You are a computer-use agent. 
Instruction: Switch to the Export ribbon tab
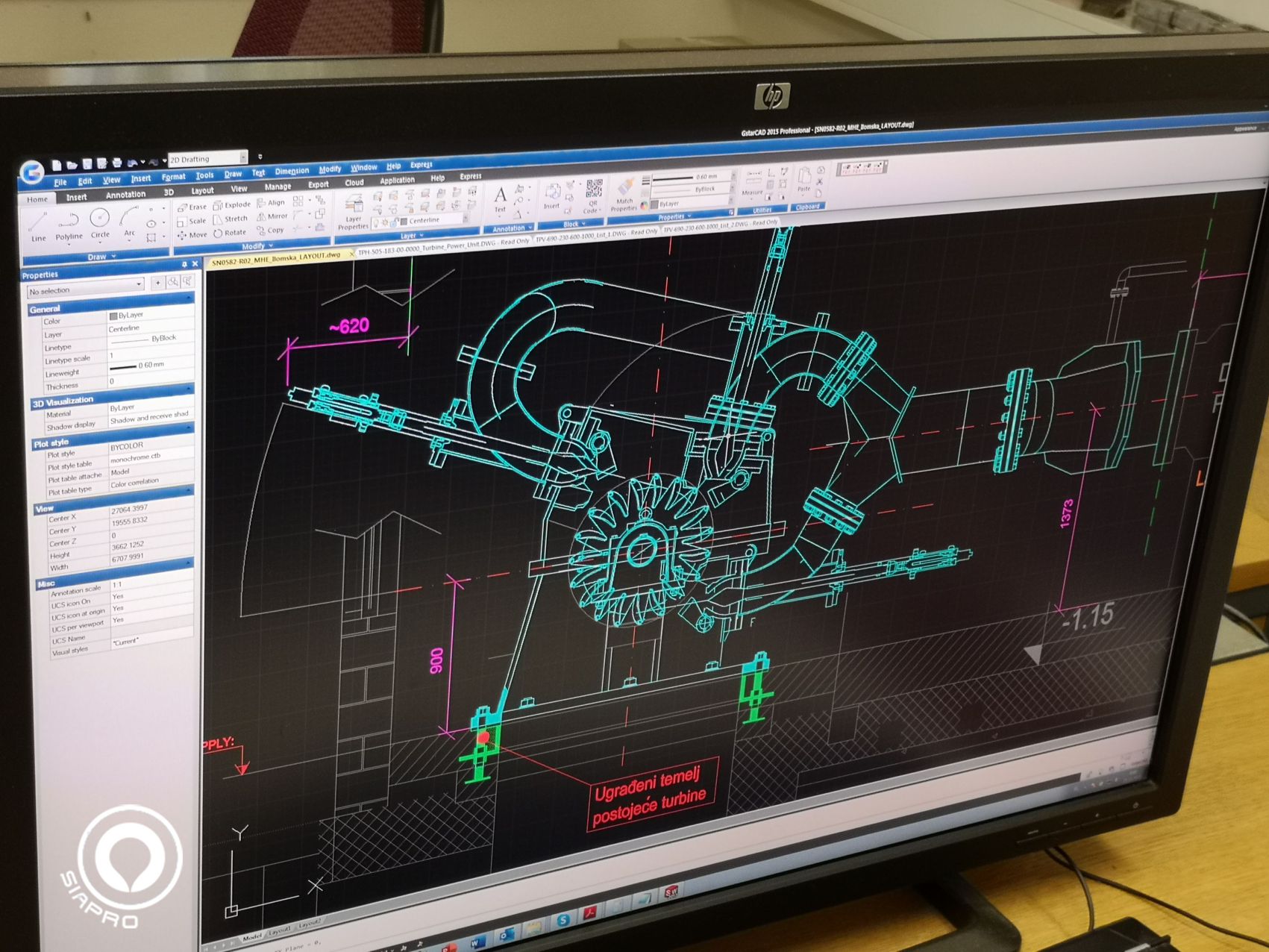[318, 184]
